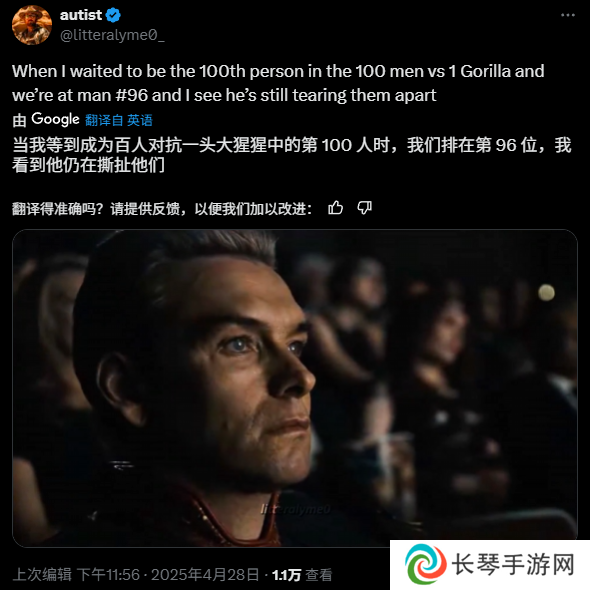Image resolution: width=590 pixels, height=590 pixels.
Task: Click the Google logo in translation credit
Action: [x=55, y=119]
